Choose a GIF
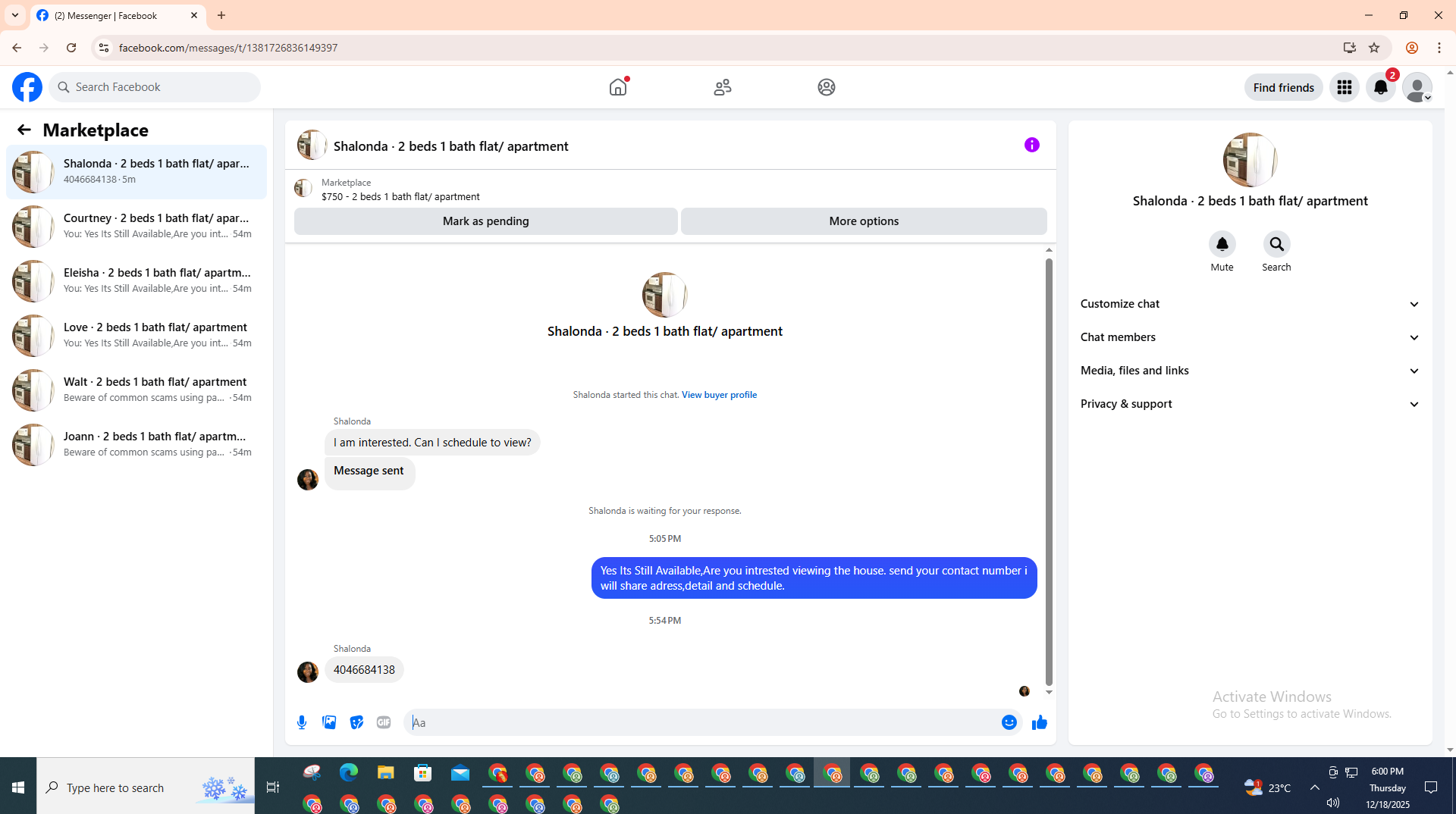This screenshot has height=814, width=1456. point(384,722)
